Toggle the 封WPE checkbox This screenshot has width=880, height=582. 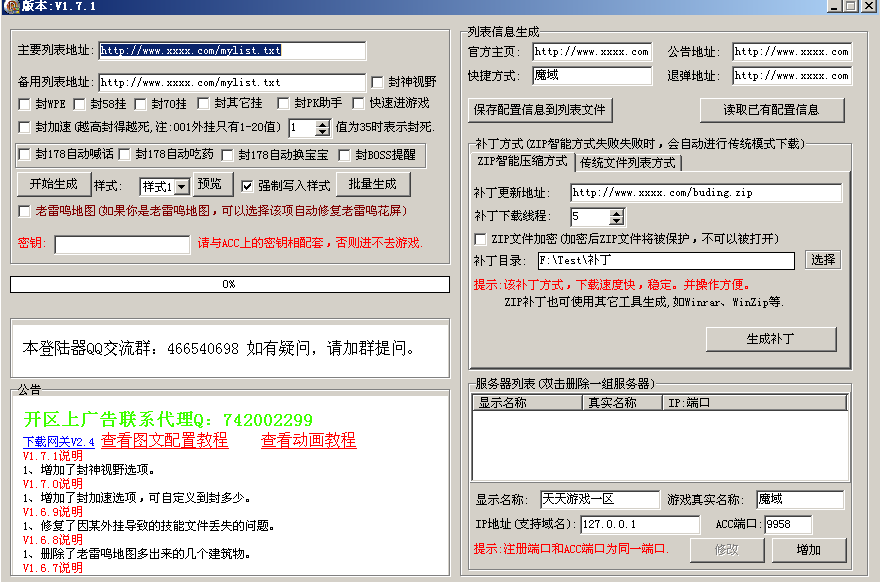[24, 104]
